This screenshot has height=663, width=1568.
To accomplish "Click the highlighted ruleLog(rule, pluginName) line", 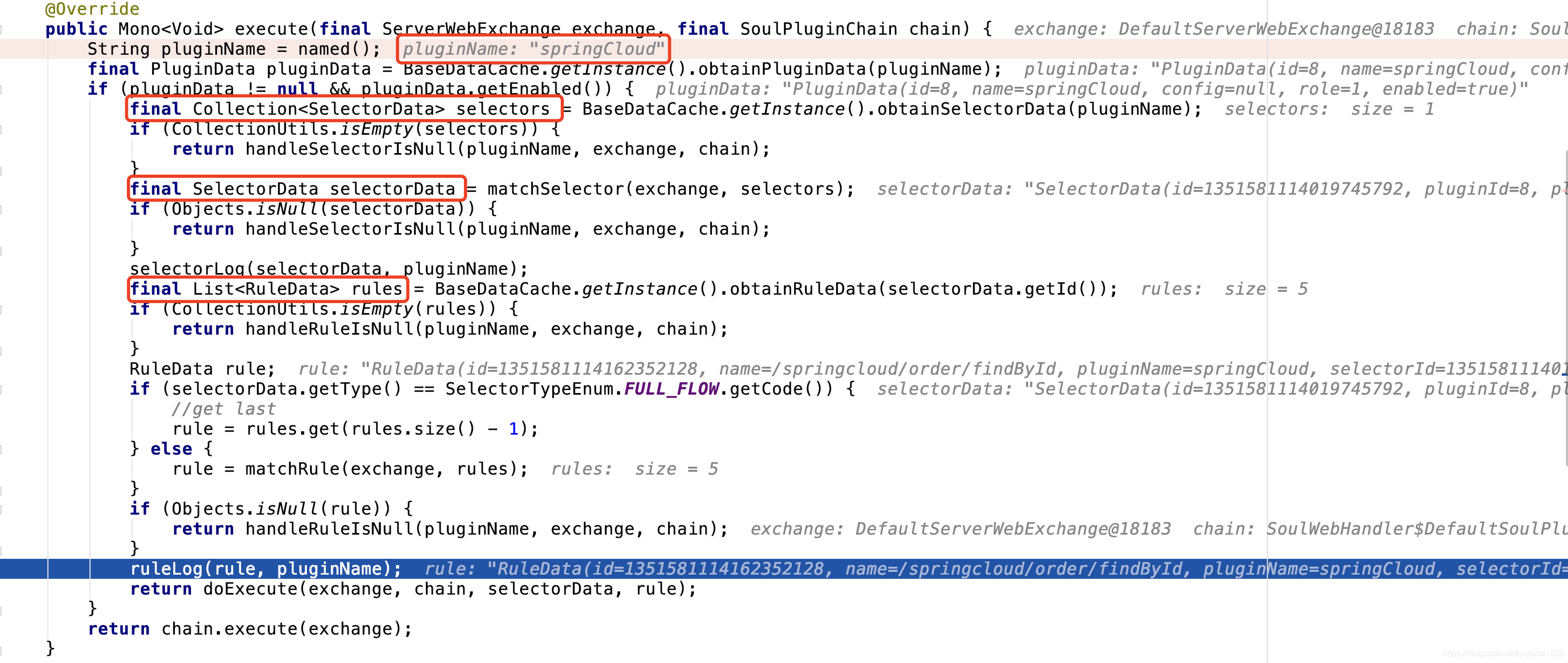I will [265, 569].
